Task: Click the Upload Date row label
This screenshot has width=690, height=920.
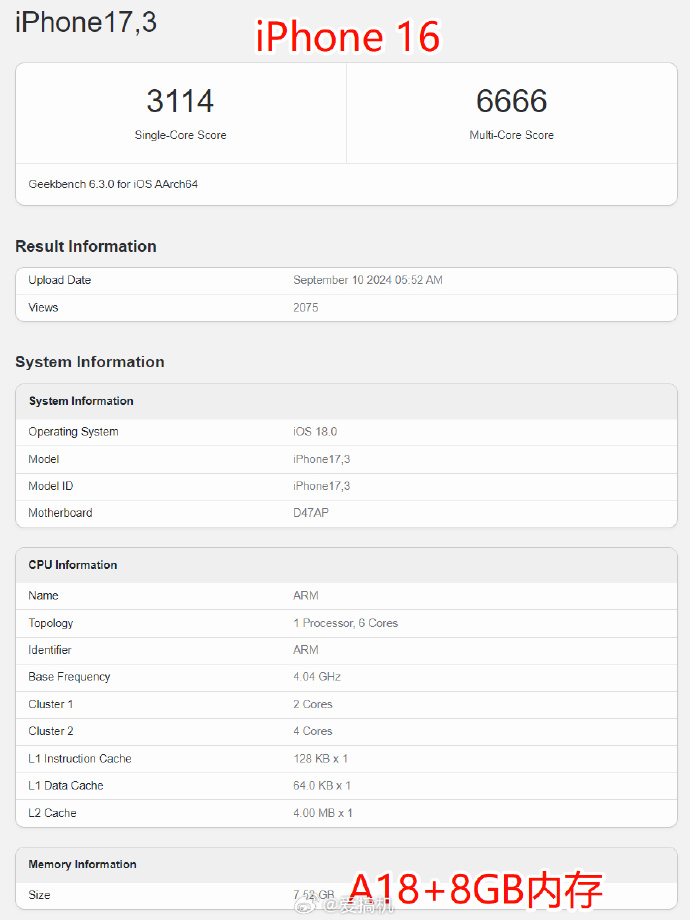Action: point(60,280)
